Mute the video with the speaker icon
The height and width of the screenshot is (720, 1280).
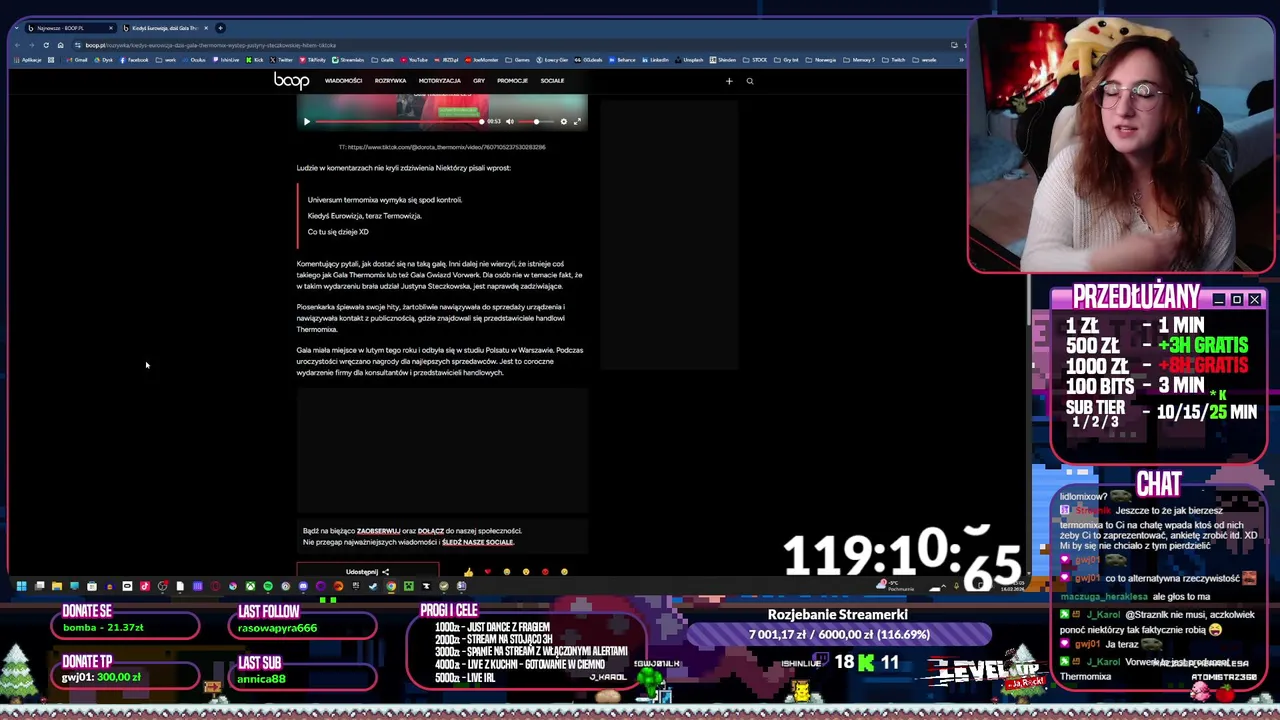(x=510, y=122)
